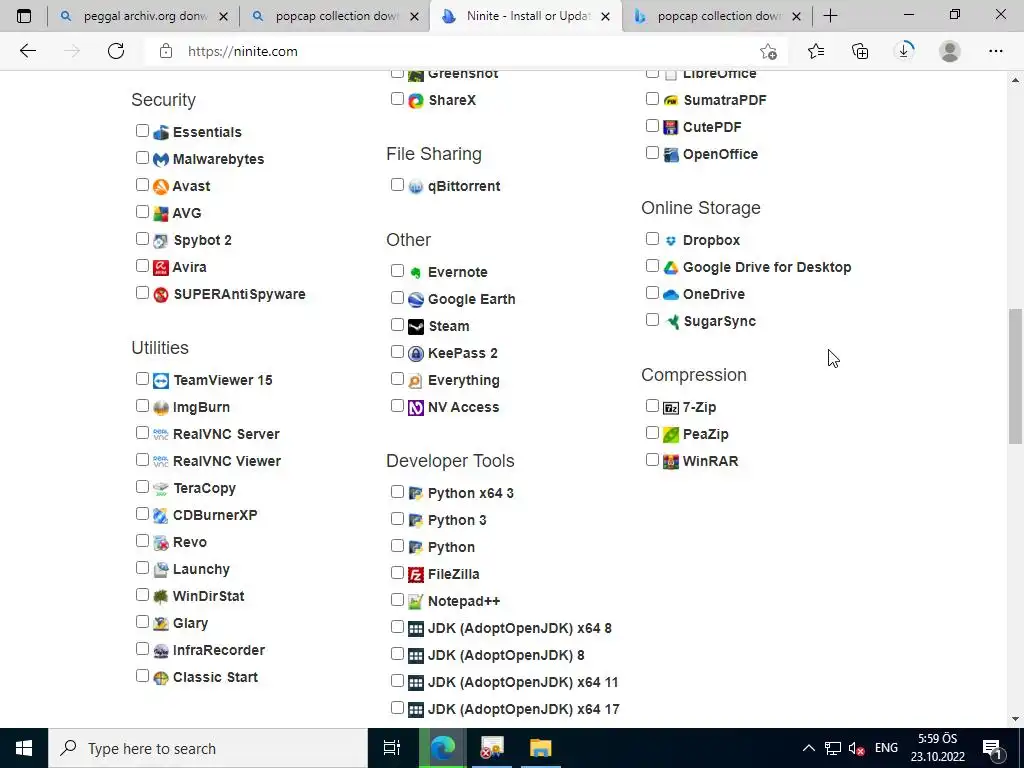Image resolution: width=1024 pixels, height=768 pixels.
Task: Click the CutePDF icon
Action: (671, 127)
